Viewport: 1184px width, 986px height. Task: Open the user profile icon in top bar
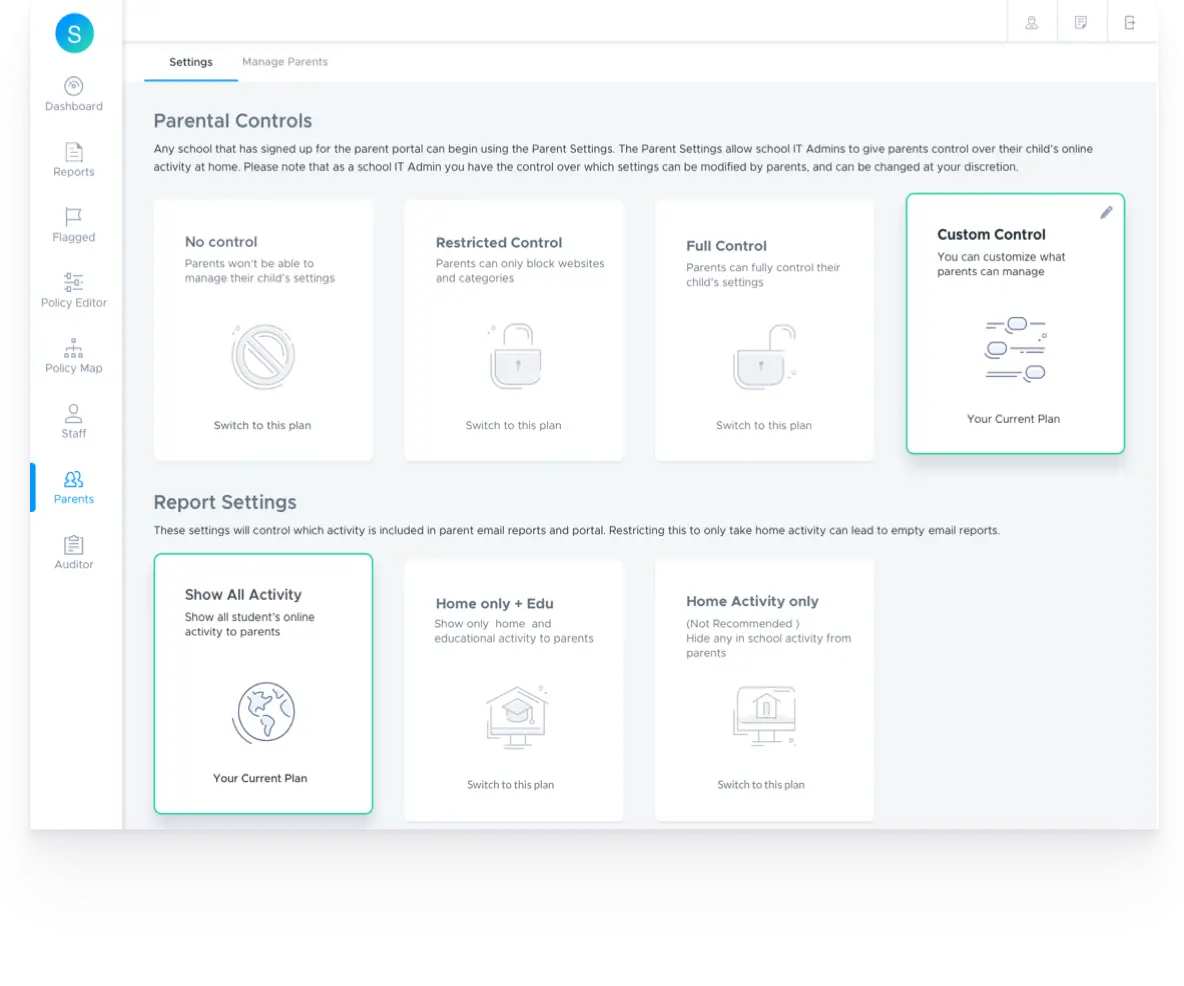click(x=1031, y=21)
